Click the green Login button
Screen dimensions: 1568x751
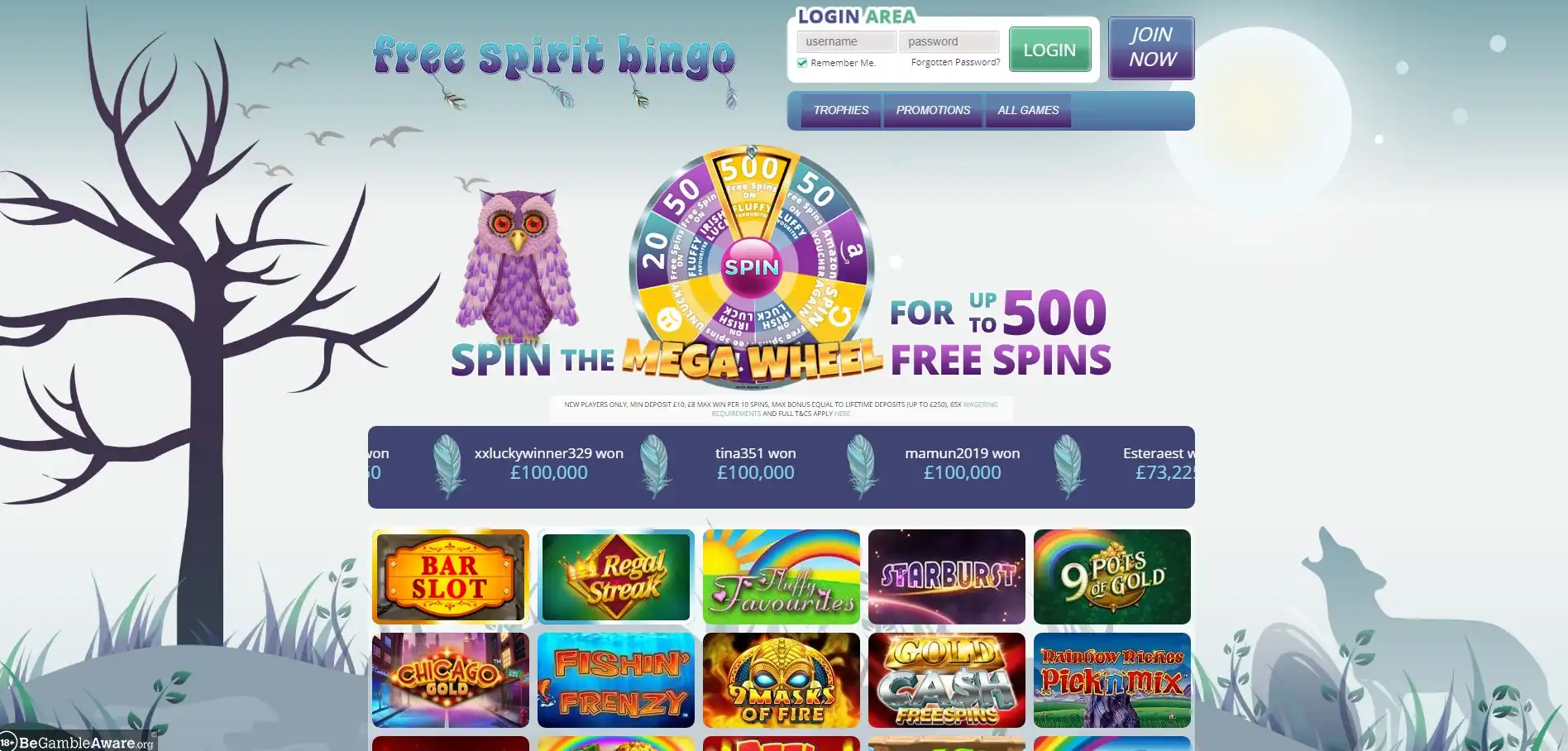(x=1049, y=50)
